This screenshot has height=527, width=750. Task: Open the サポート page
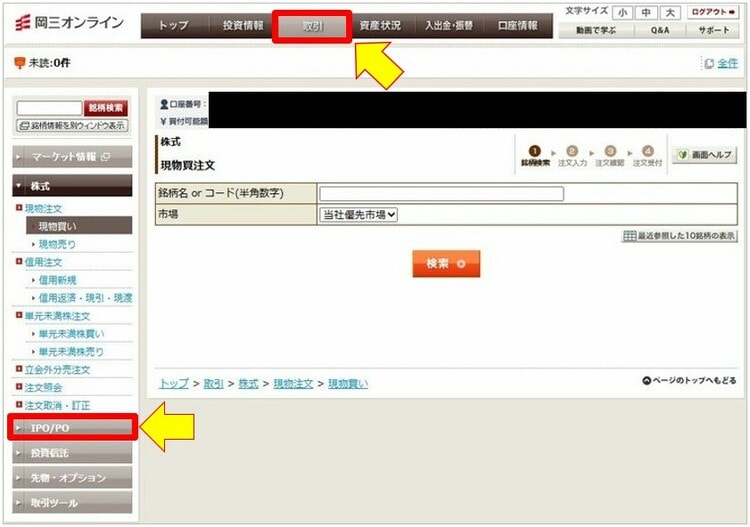(713, 30)
